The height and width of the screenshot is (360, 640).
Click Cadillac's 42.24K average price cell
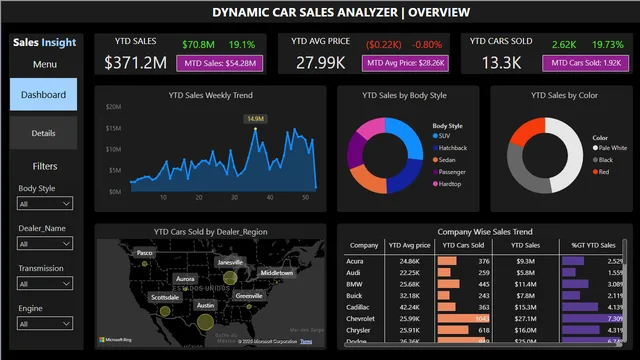coord(409,307)
